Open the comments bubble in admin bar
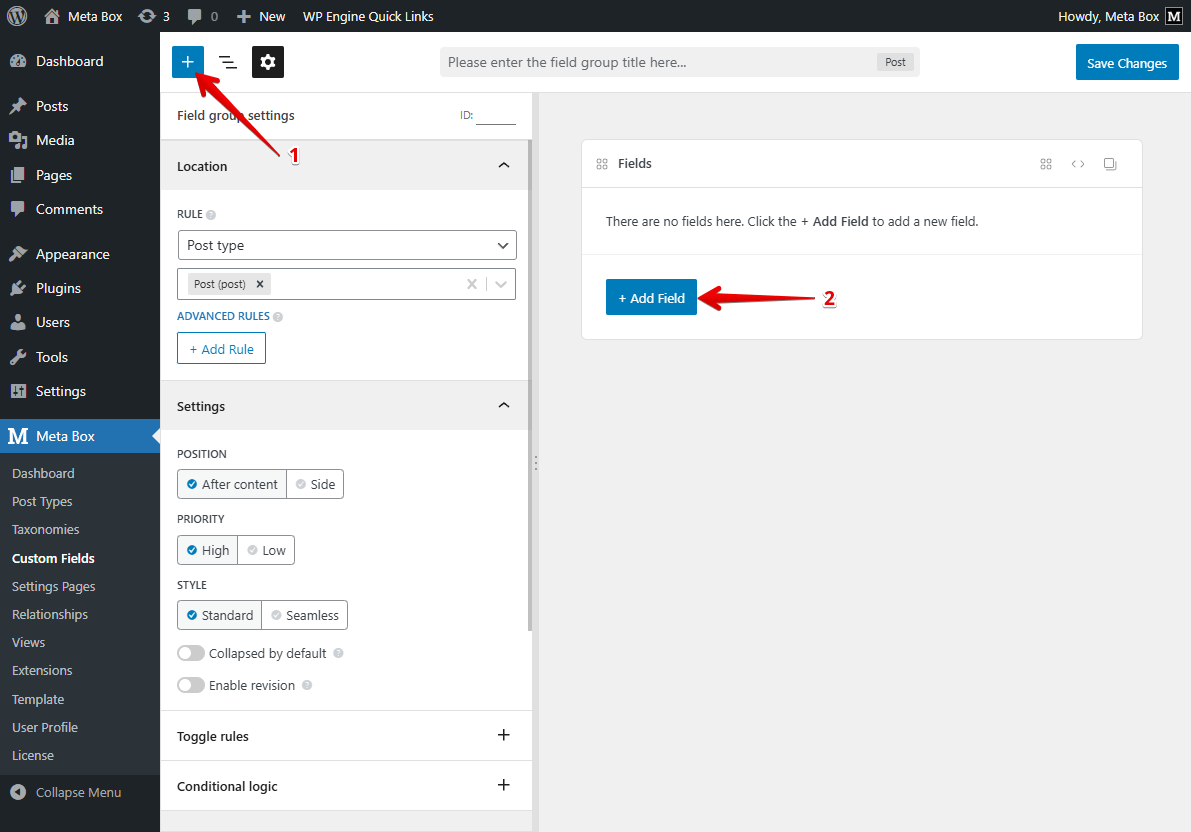 pyautogui.click(x=202, y=16)
